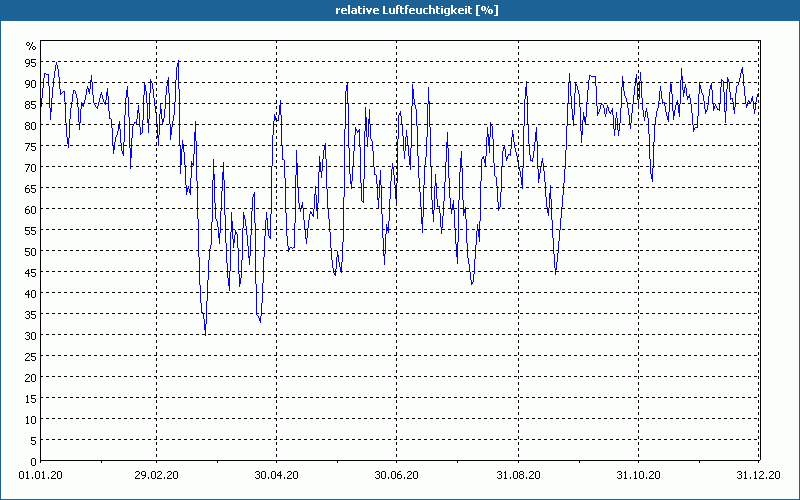The image size is (800, 500).
Task: Select the 15 y-axis label
Action: click(31, 398)
